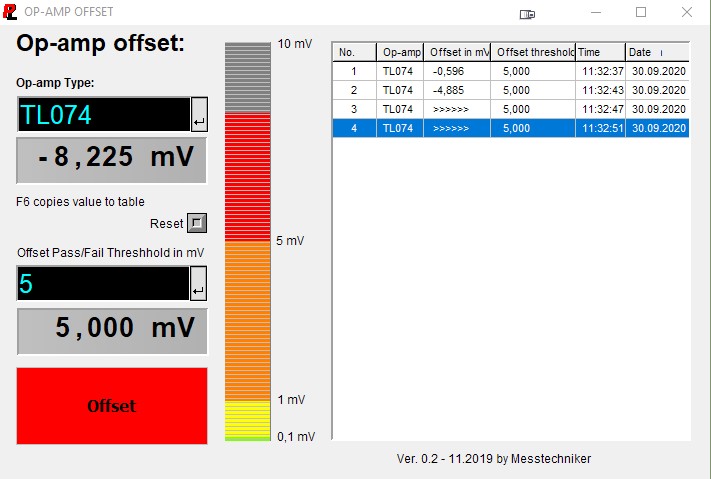Click the red Offset indicator
Viewport: 711px width, 479px height.
[112, 406]
